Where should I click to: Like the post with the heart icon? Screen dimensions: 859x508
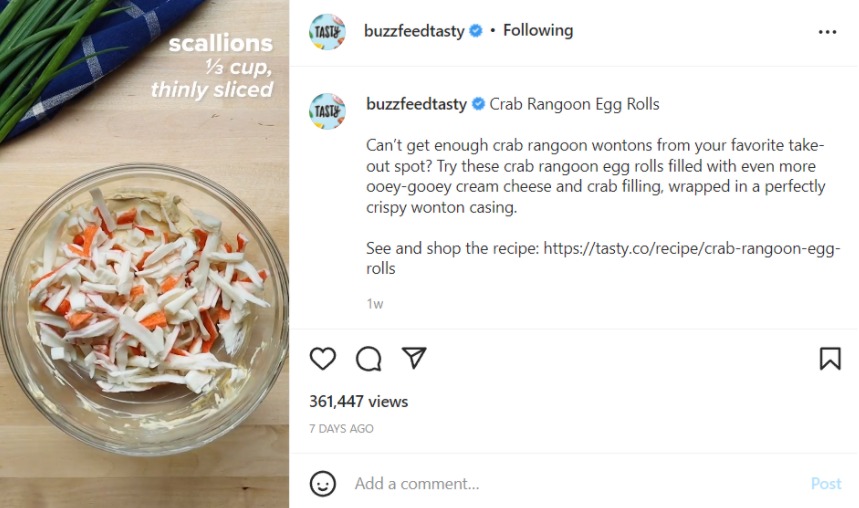[x=323, y=359]
